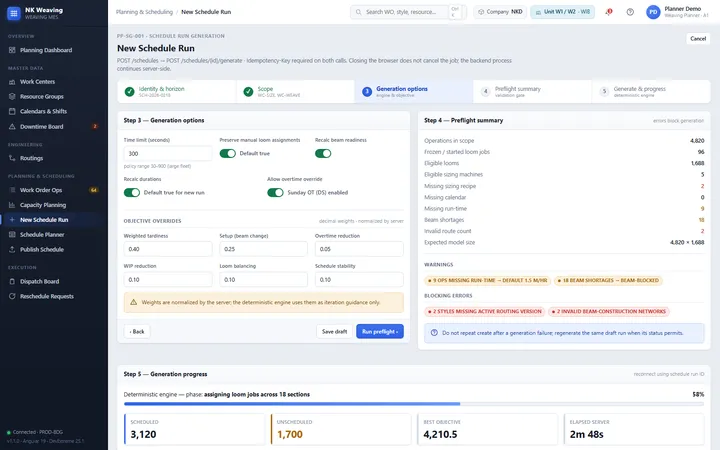The width and height of the screenshot is (720, 450).
Task: Click the Weighted tardiness weight field
Action: [x=168, y=249]
